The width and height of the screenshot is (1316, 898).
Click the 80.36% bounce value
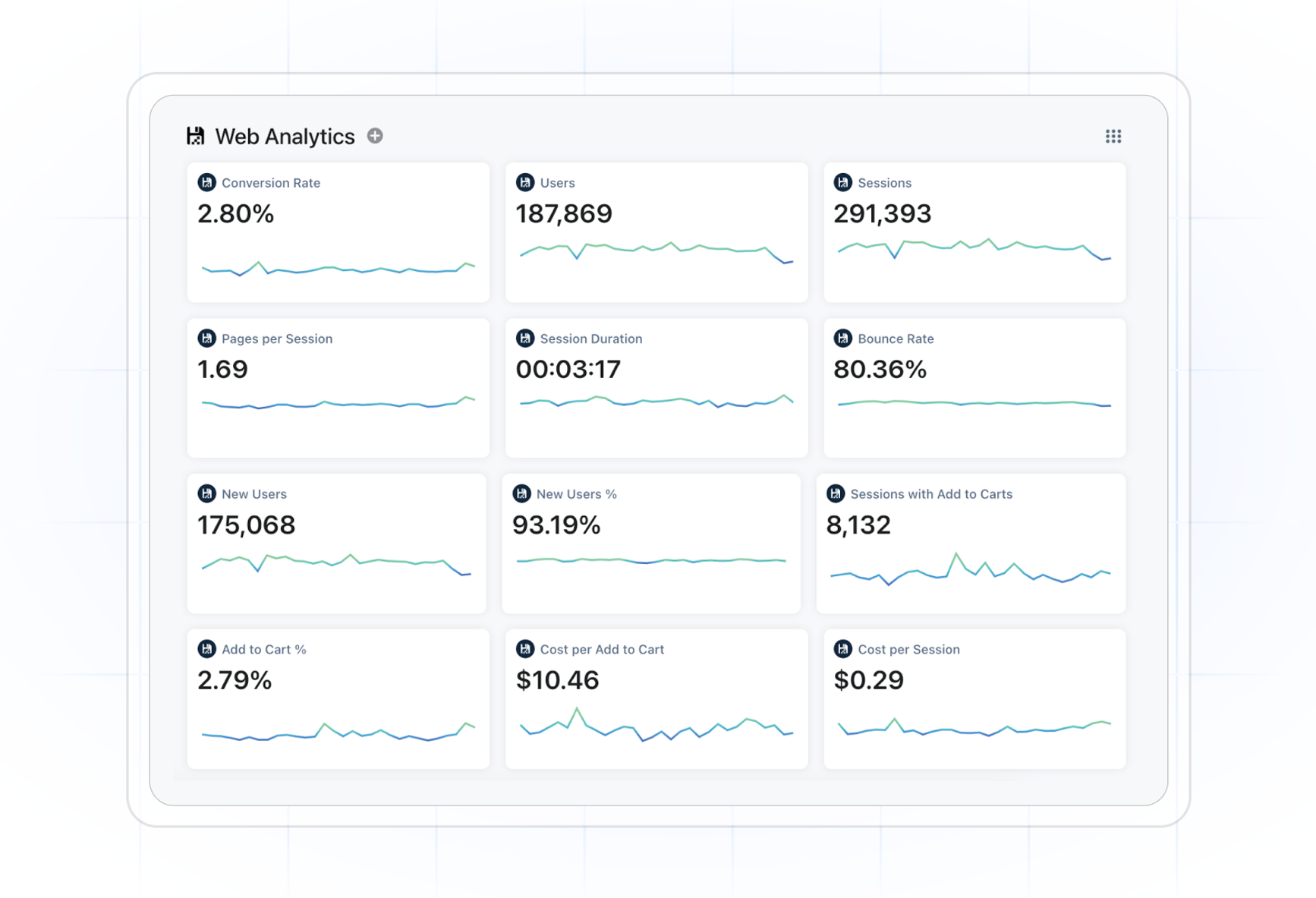880,369
